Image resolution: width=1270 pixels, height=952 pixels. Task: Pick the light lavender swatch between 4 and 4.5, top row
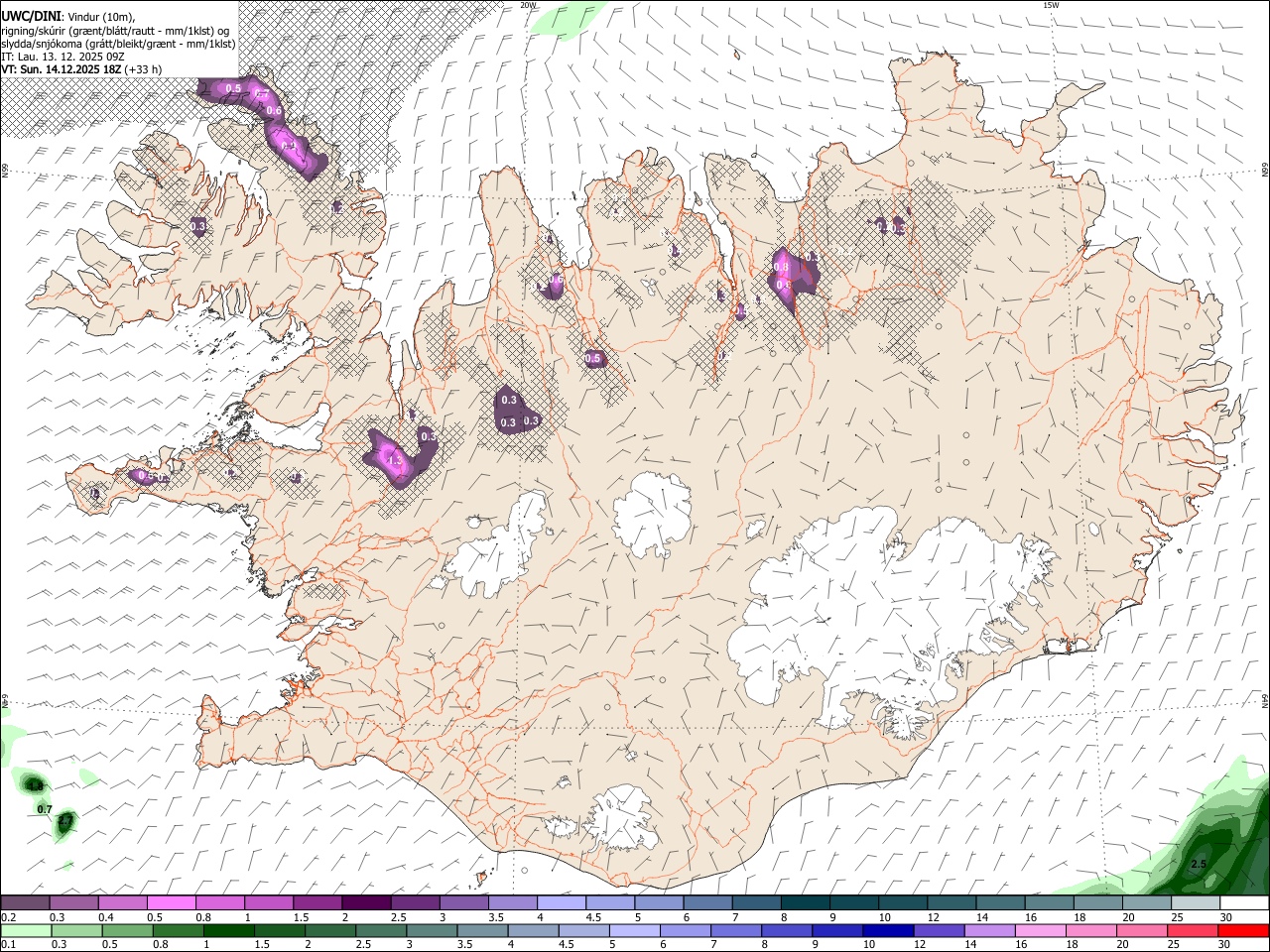tap(561, 903)
